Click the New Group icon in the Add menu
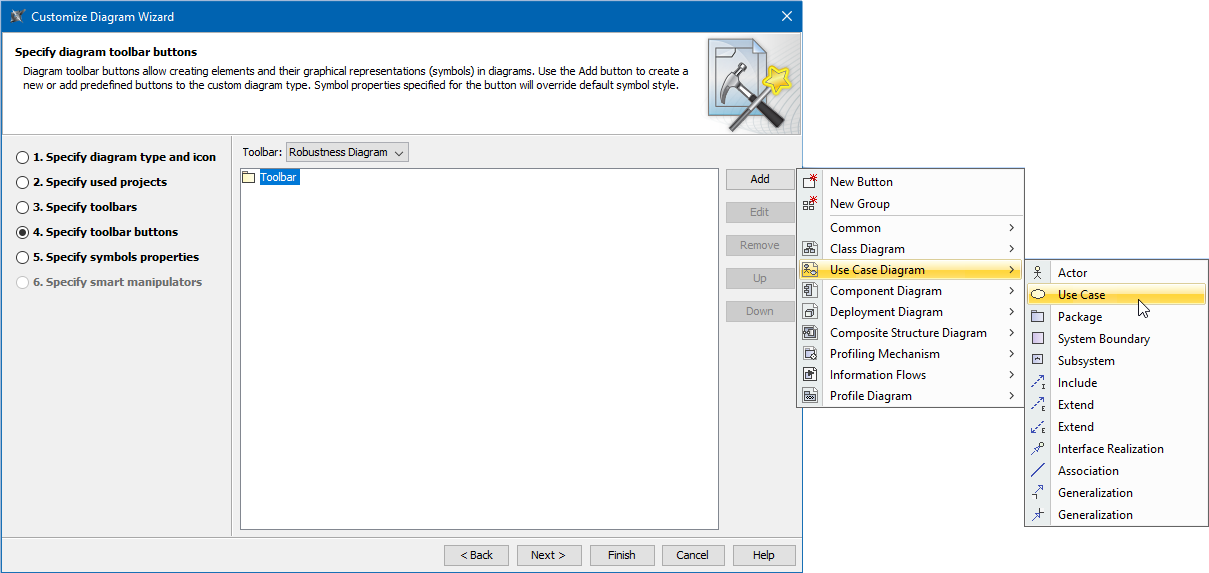 (811, 203)
